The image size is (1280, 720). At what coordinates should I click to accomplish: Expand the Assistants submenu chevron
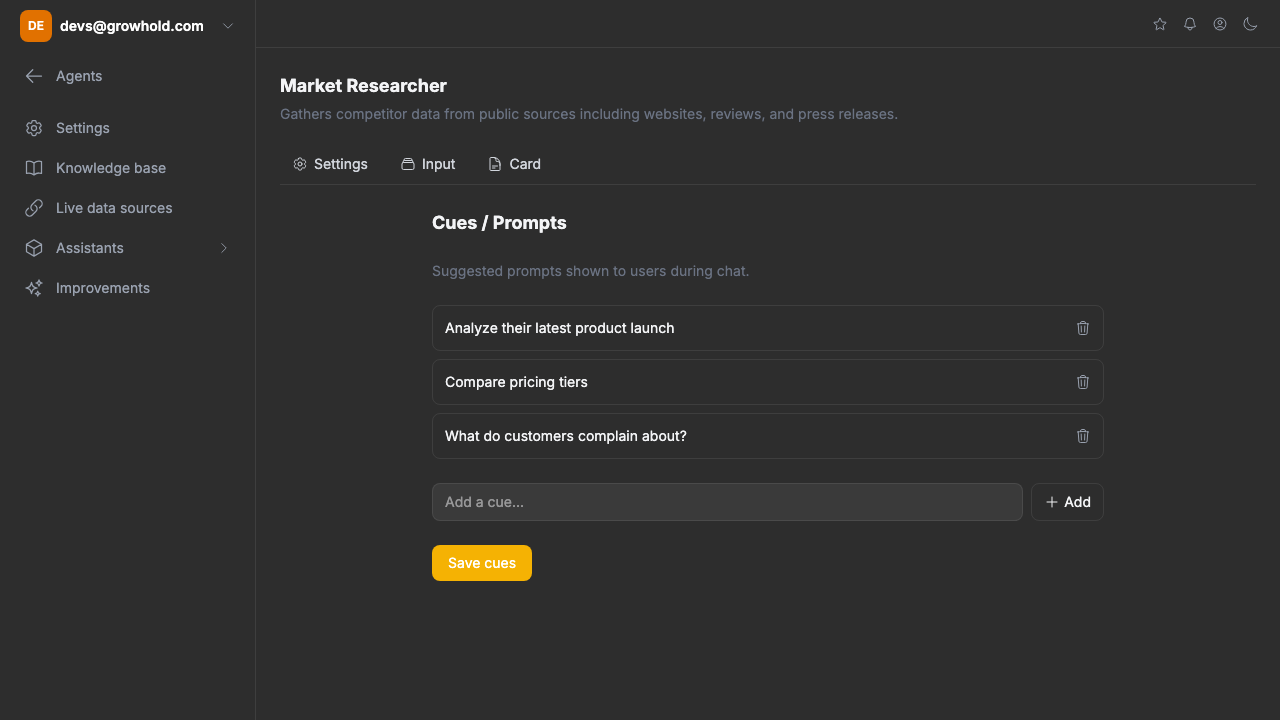[x=224, y=248]
